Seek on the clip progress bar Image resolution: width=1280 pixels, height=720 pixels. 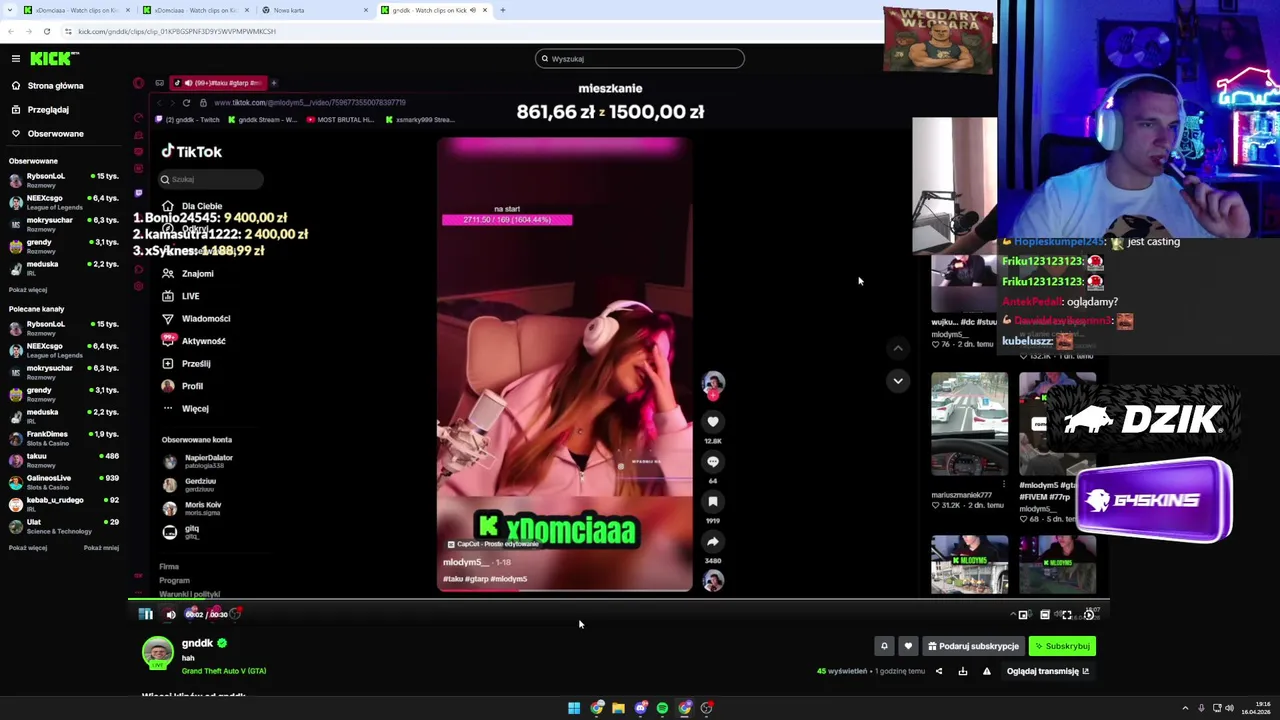[x=620, y=601]
